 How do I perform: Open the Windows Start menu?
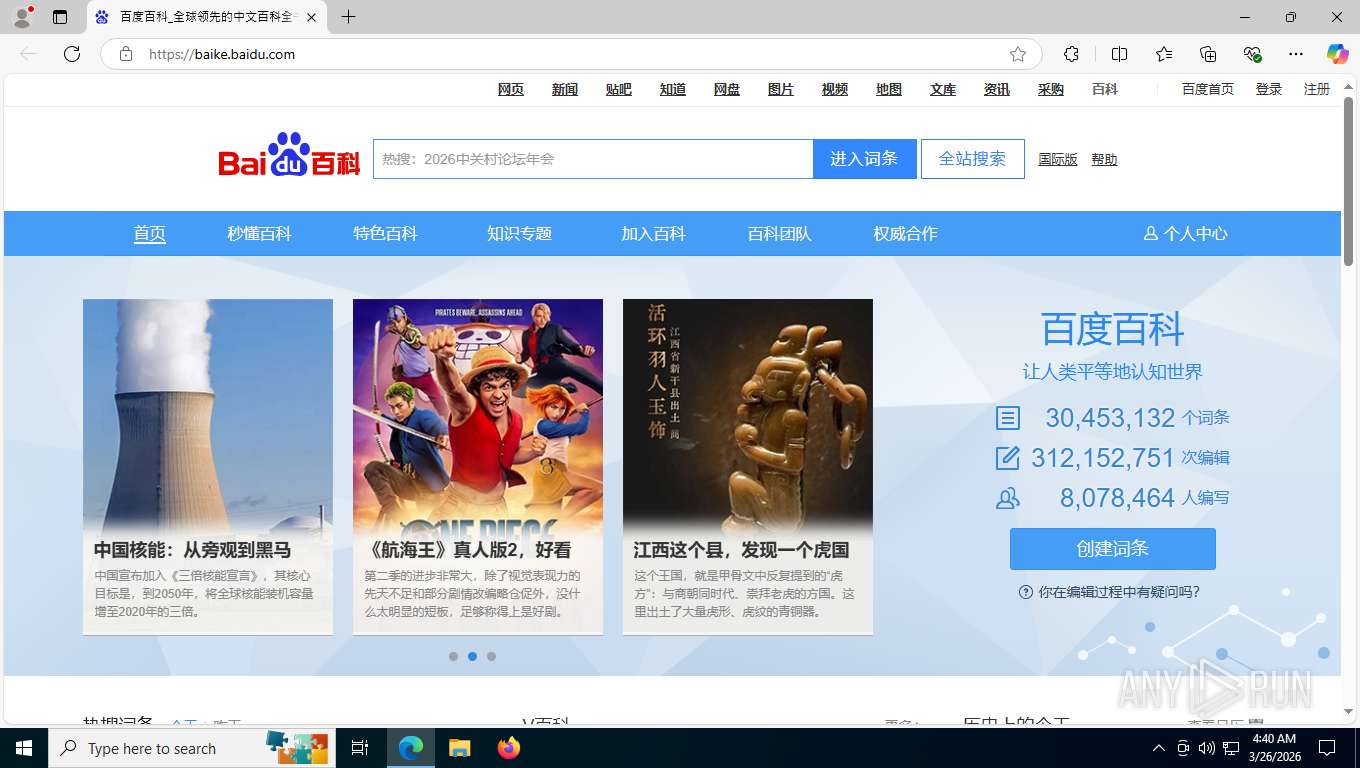point(24,748)
